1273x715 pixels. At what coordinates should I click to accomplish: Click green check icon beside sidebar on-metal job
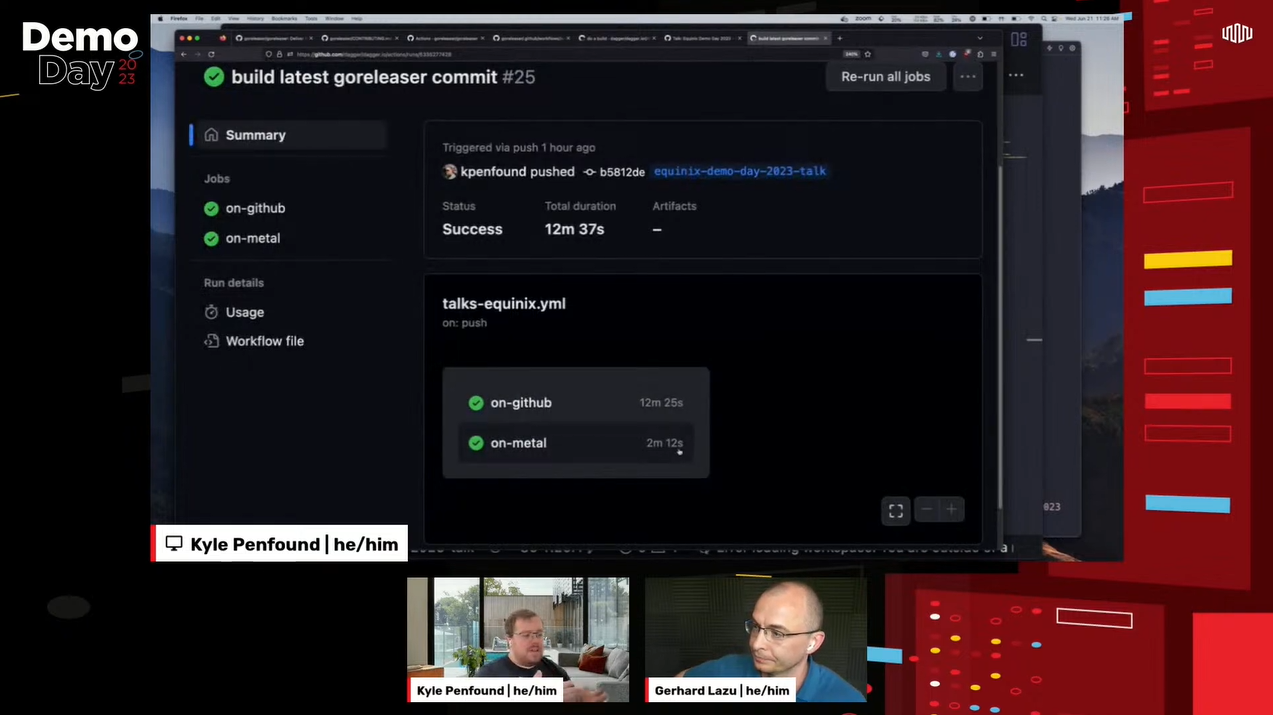(211, 238)
